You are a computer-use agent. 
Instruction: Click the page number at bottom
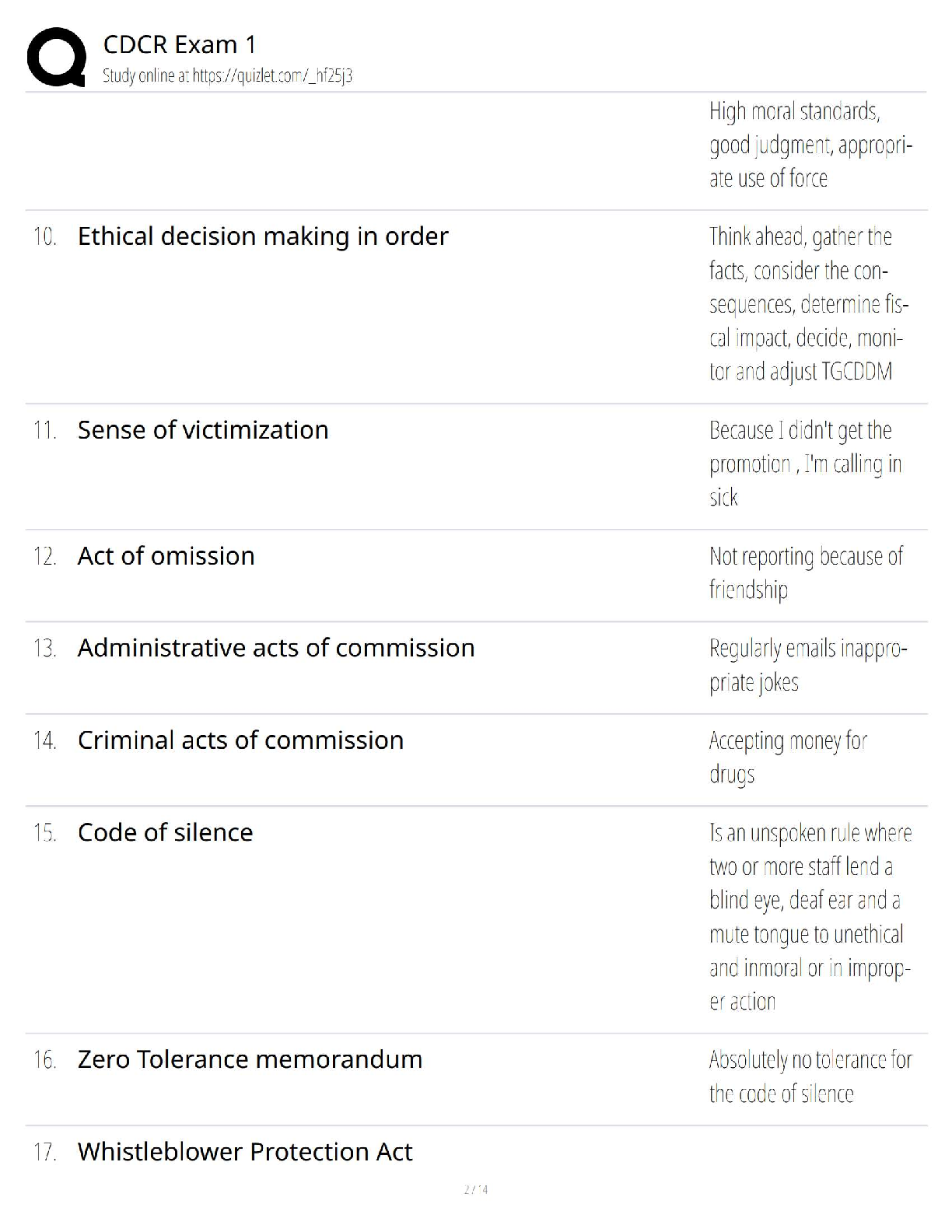coord(475,1189)
